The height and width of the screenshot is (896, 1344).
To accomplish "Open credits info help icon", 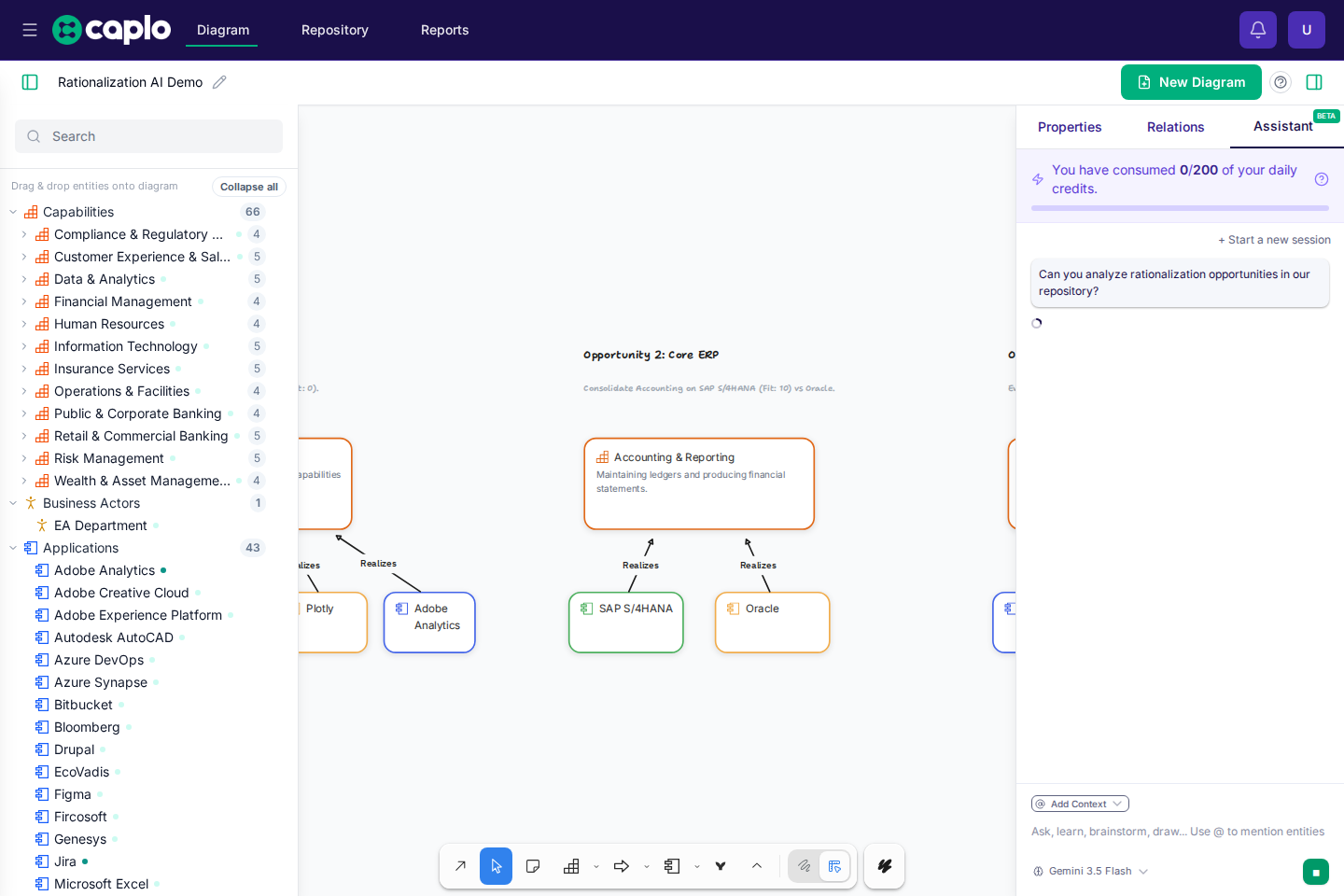I will [1322, 179].
